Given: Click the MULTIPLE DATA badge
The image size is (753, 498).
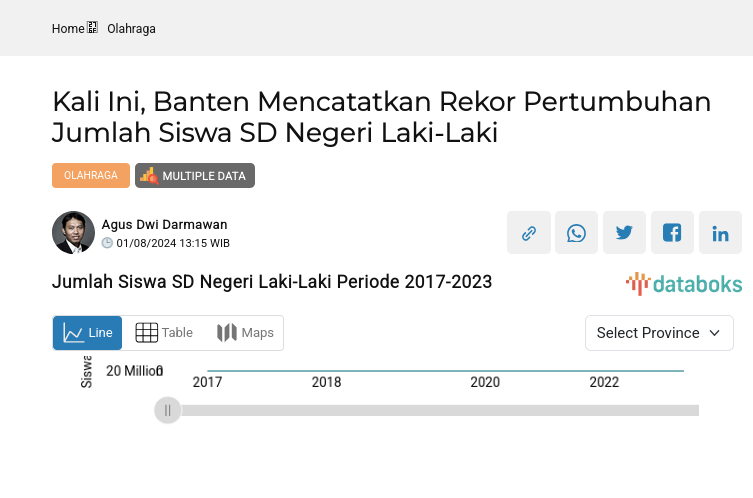Looking at the screenshot, I should point(195,176).
